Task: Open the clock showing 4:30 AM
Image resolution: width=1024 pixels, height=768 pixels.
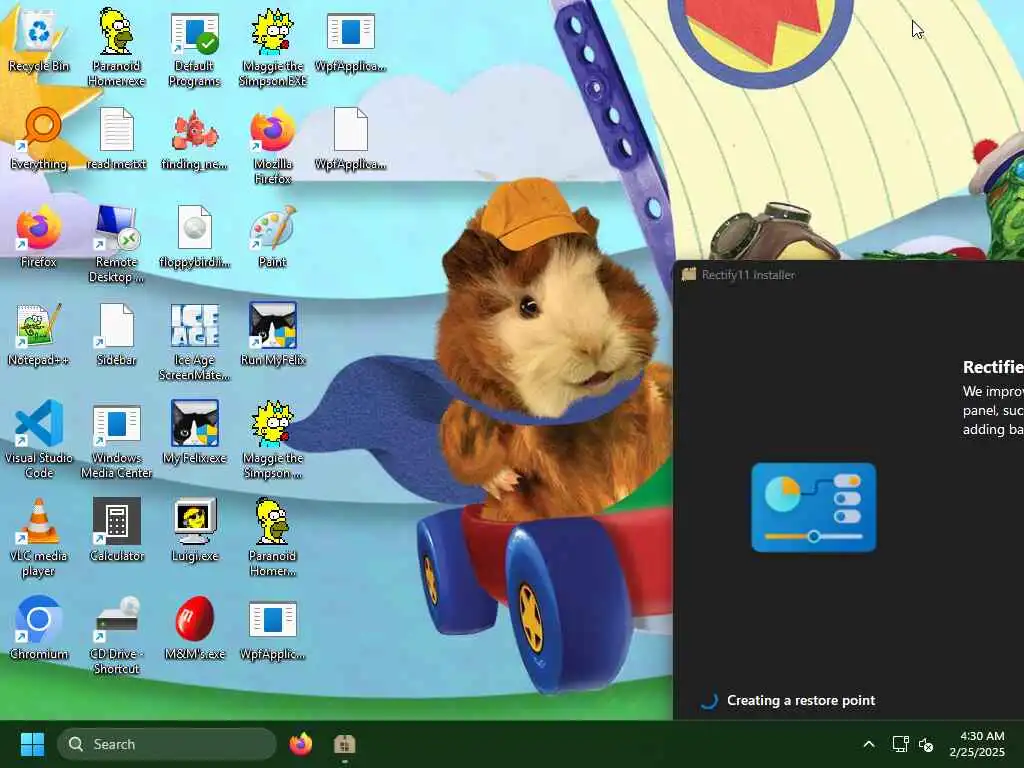Action: pyautogui.click(x=977, y=744)
